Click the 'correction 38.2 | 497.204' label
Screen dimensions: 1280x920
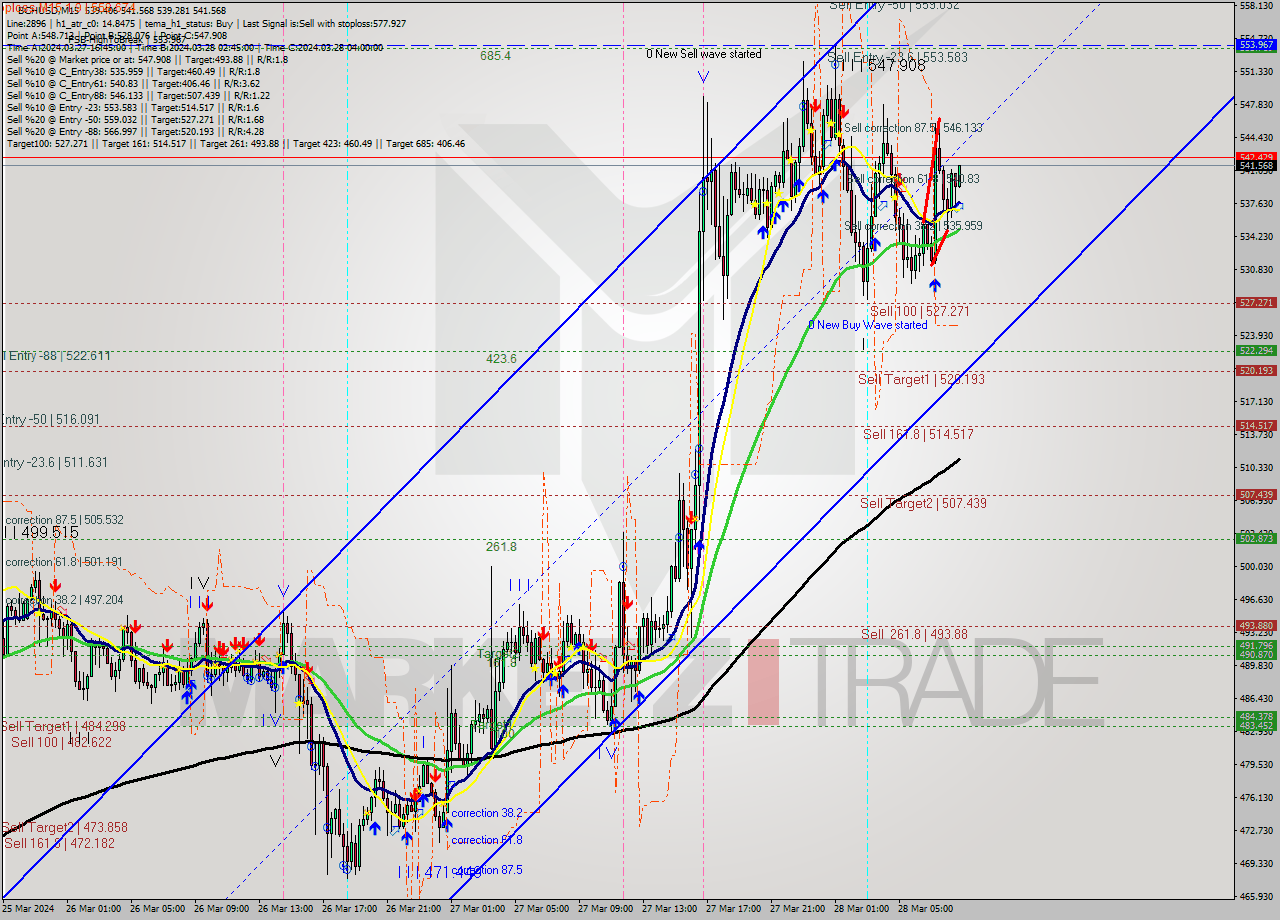point(64,600)
